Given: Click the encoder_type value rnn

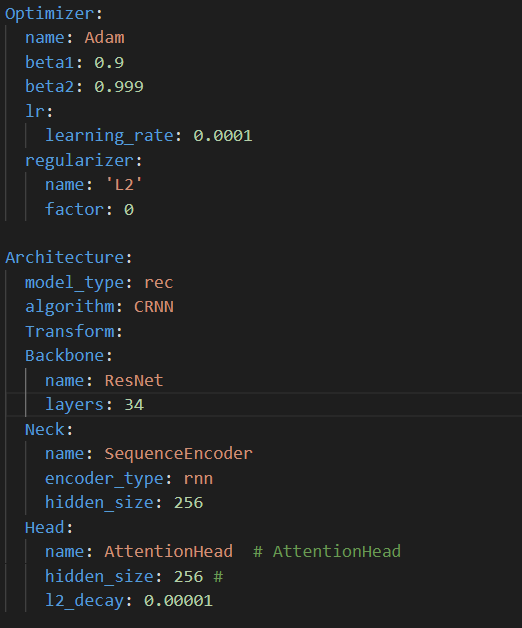Looking at the screenshot, I should point(198,479).
